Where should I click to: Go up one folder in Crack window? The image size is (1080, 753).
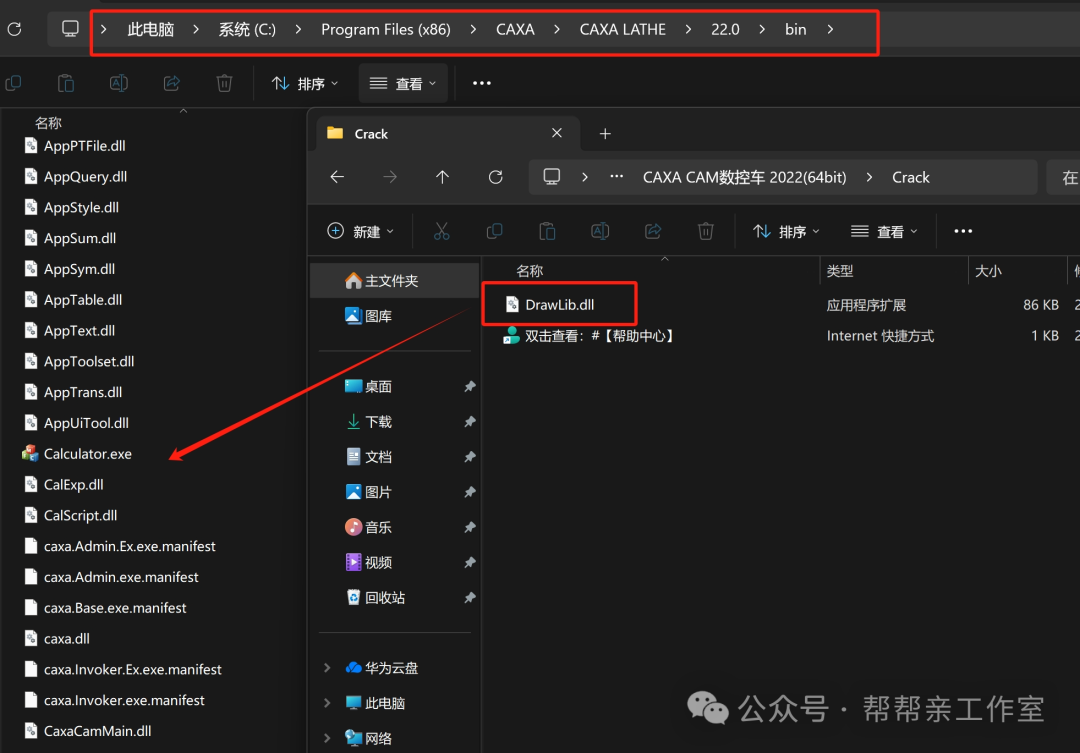(442, 177)
